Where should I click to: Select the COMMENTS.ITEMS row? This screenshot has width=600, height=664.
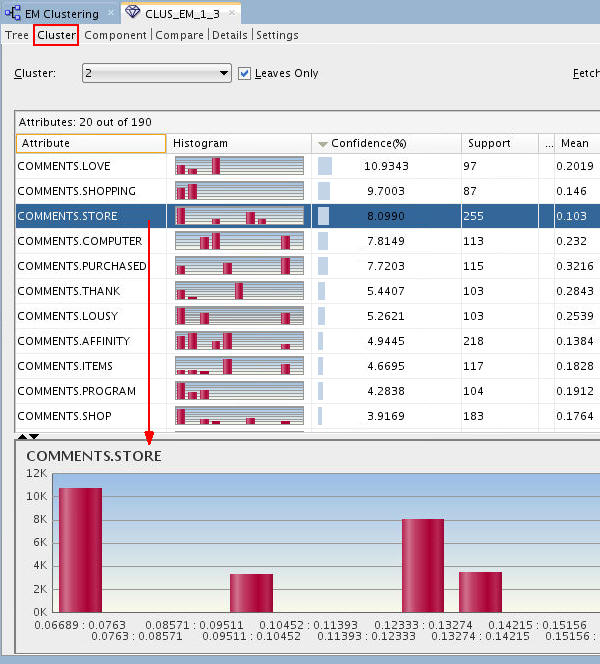click(307, 366)
